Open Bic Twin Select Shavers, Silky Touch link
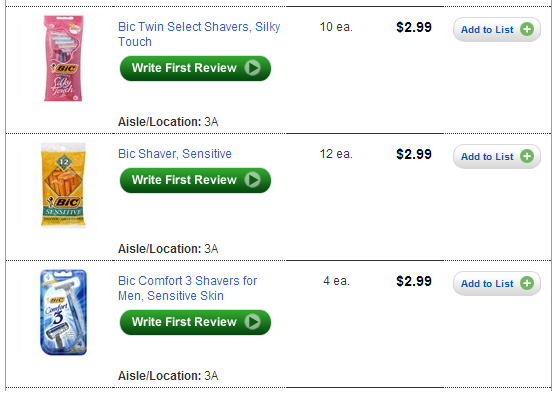Screen dimensions: 556x395 click(199, 34)
